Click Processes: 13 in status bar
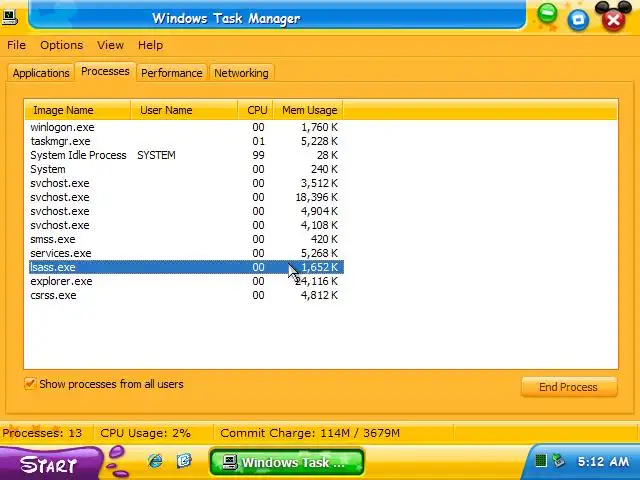Viewport: 640px width, 480px height. click(42, 433)
